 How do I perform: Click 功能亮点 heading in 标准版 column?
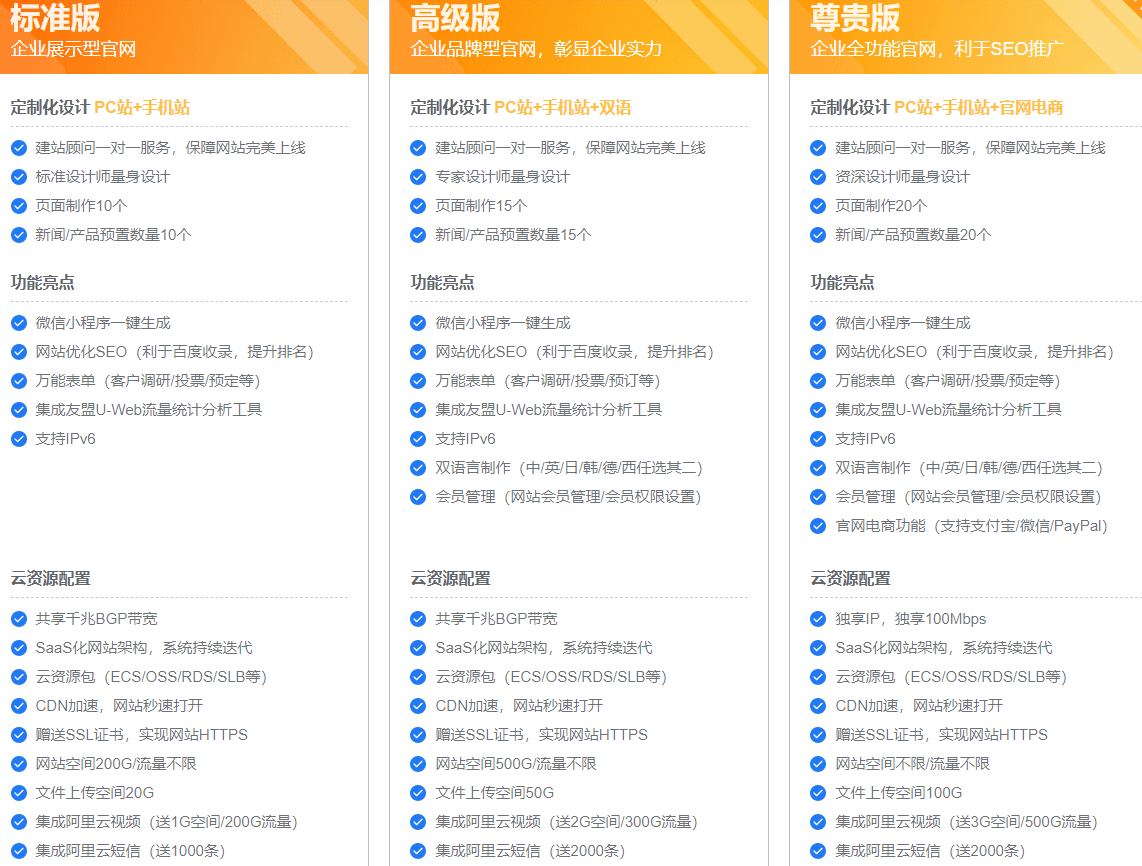click(42, 283)
